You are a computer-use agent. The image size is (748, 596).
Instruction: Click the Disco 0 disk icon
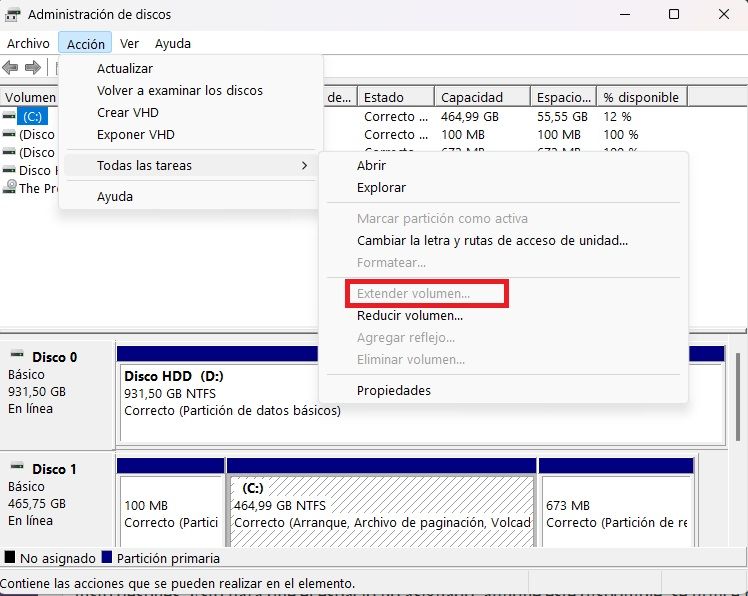point(17,354)
